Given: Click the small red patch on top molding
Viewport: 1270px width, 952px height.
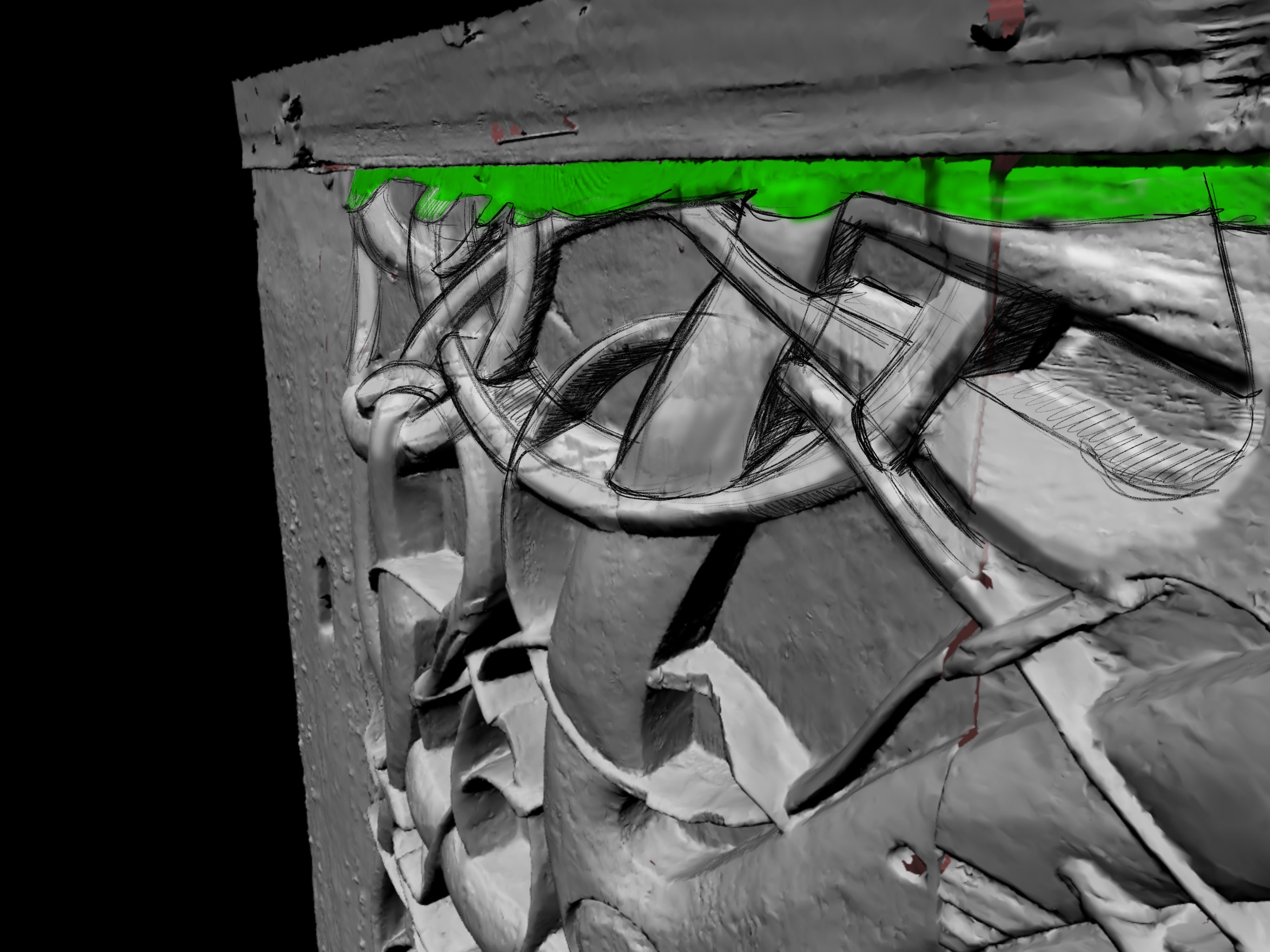Looking at the screenshot, I should coord(498,131).
